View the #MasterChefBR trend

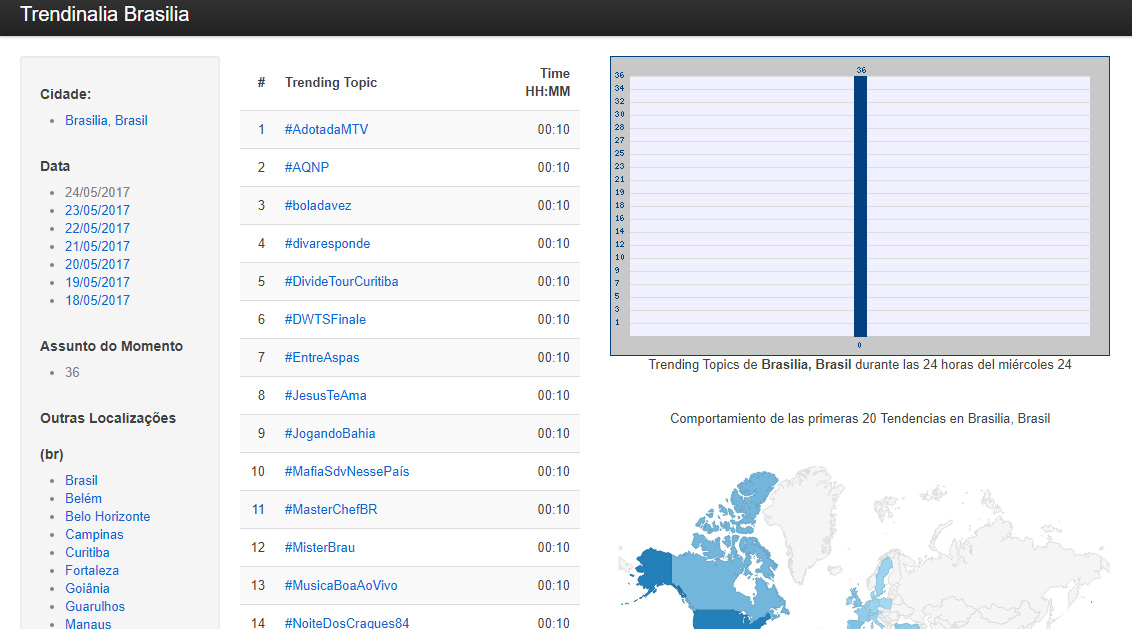[x=330, y=510]
